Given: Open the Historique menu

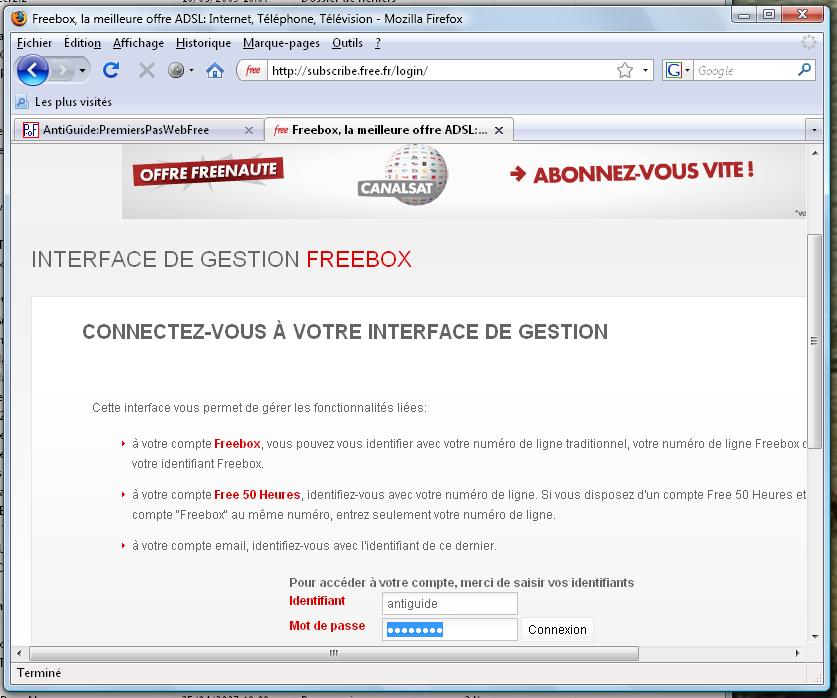Looking at the screenshot, I should coord(203,43).
